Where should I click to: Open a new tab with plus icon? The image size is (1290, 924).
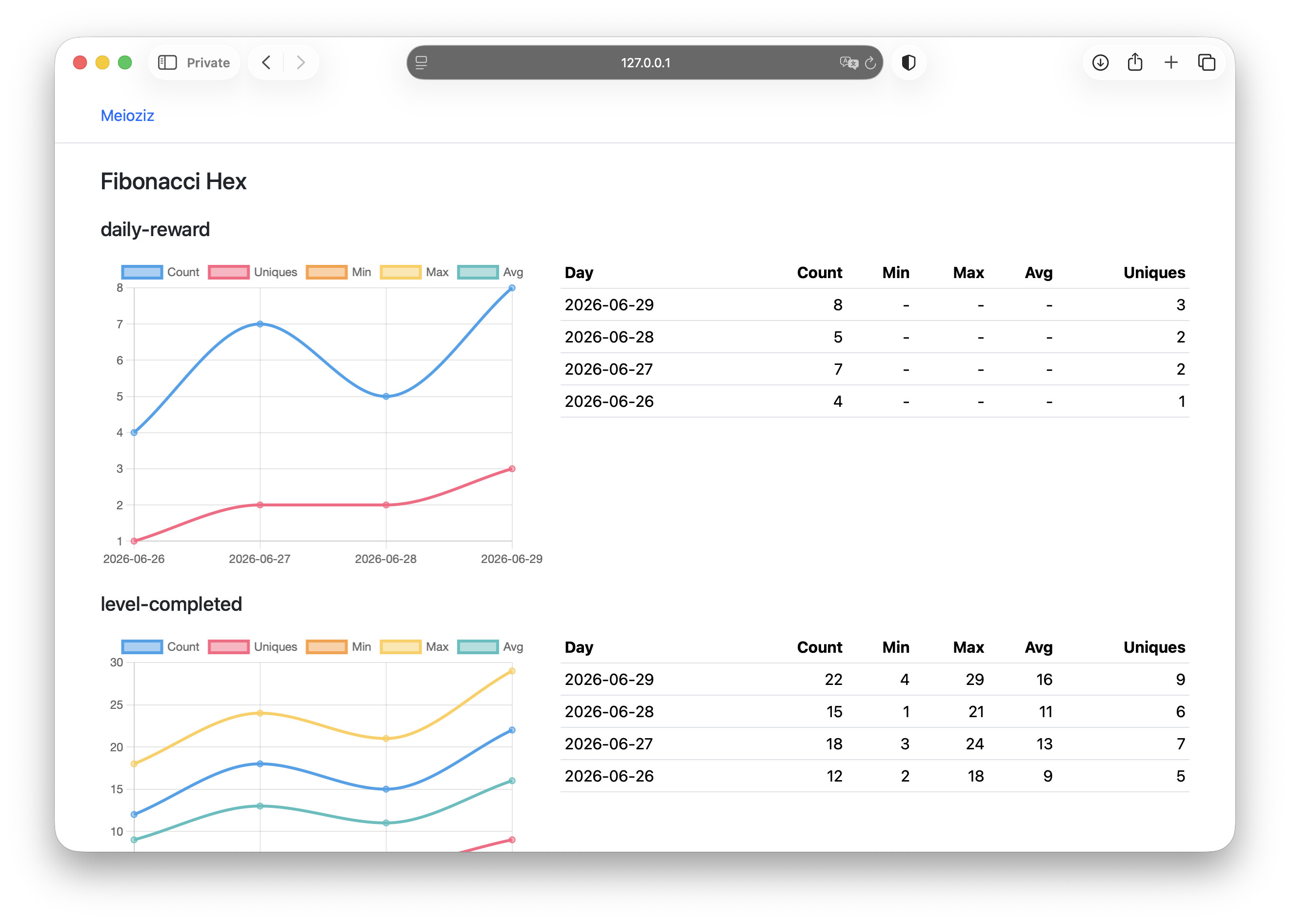pos(1170,62)
